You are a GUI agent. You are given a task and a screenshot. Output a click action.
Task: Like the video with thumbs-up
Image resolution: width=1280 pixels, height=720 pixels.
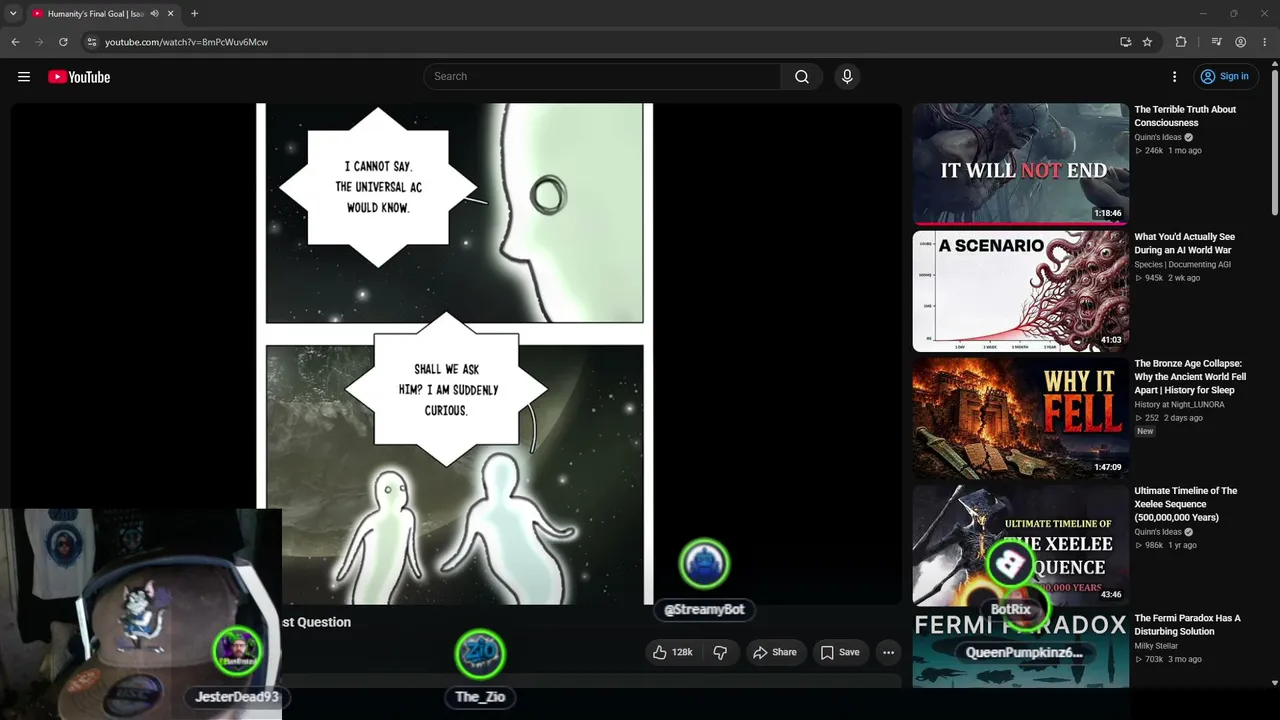point(672,652)
